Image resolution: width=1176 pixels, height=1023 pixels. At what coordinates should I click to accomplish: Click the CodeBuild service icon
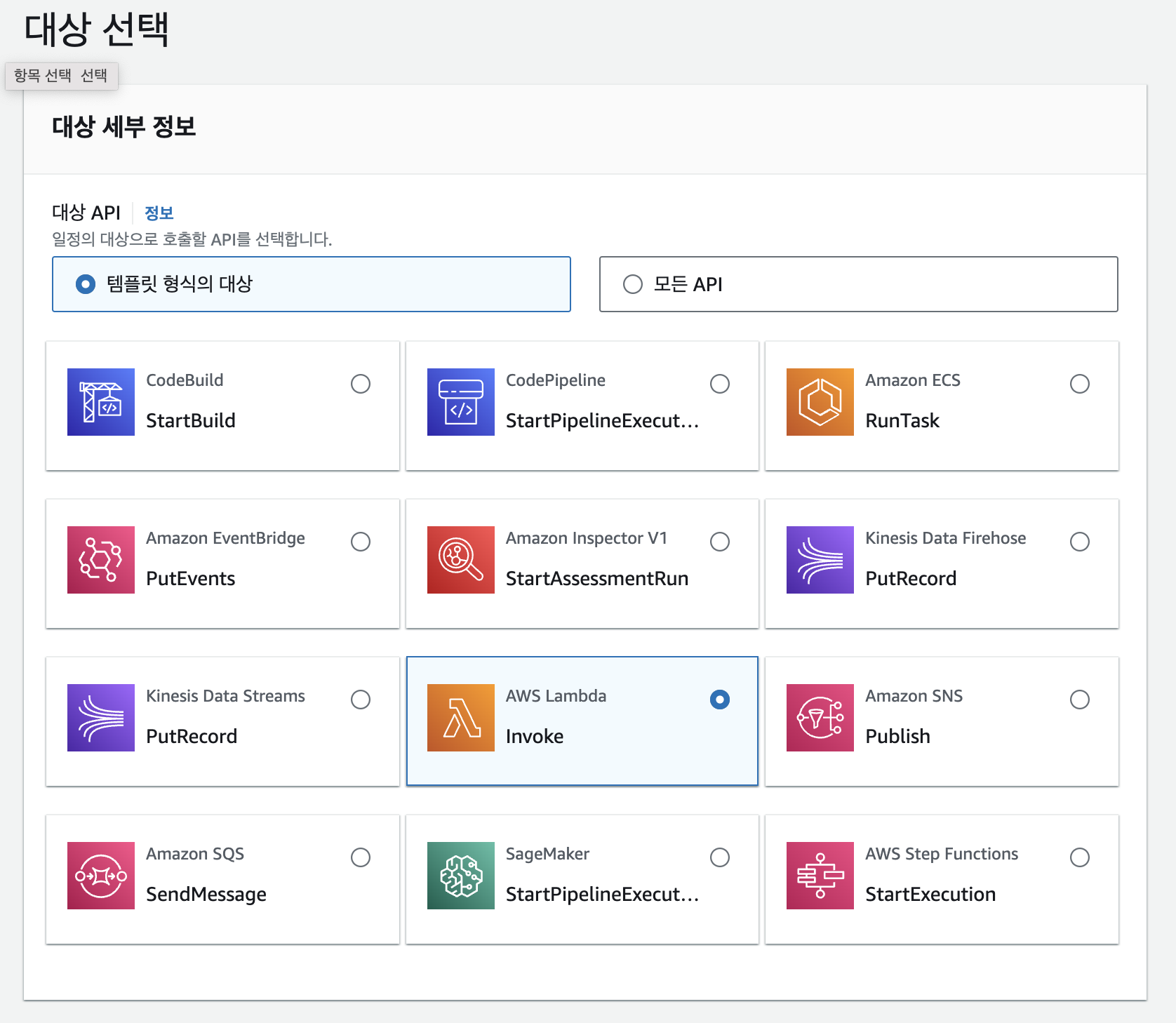tap(101, 402)
